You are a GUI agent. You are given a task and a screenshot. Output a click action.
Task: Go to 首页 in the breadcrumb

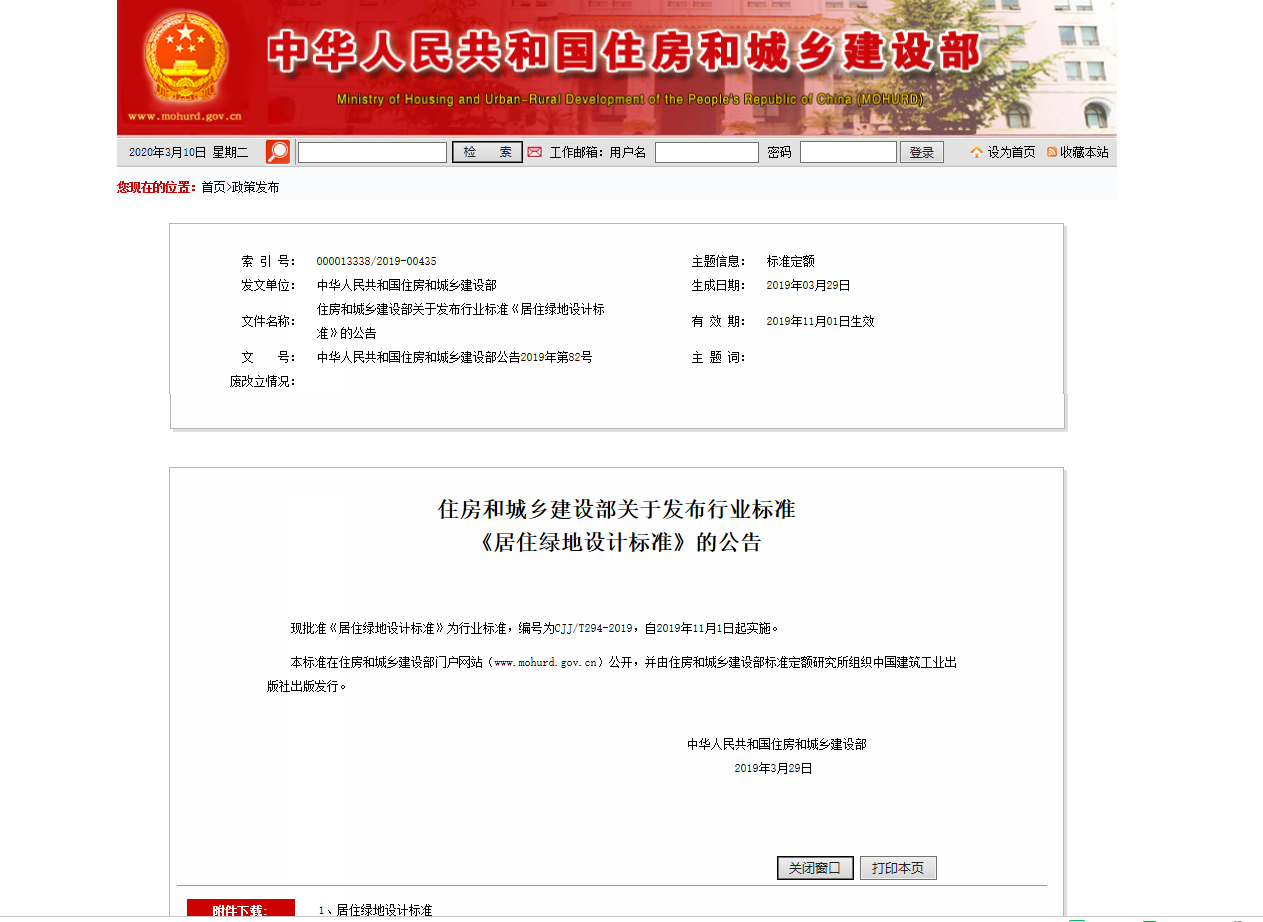pyautogui.click(x=213, y=187)
